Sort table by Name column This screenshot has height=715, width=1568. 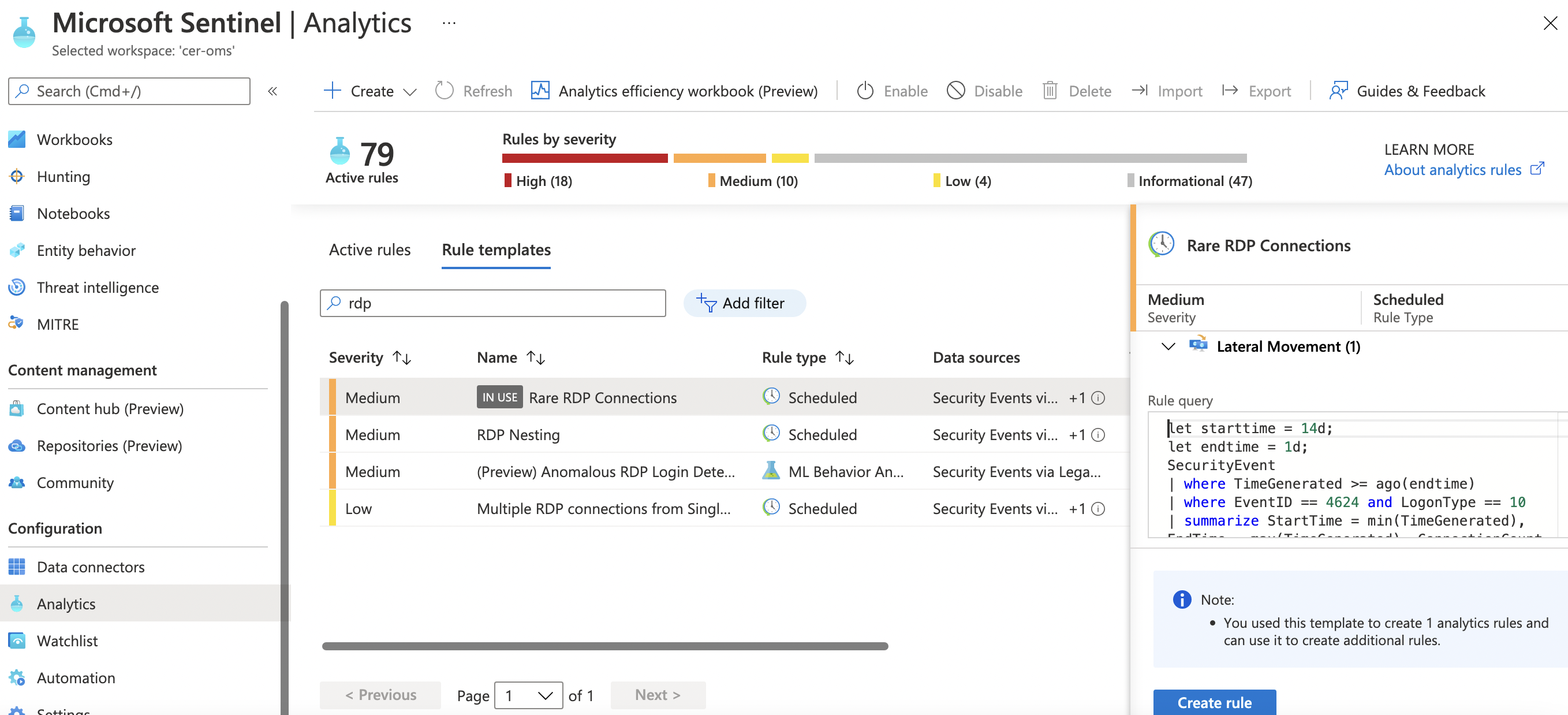(536, 357)
